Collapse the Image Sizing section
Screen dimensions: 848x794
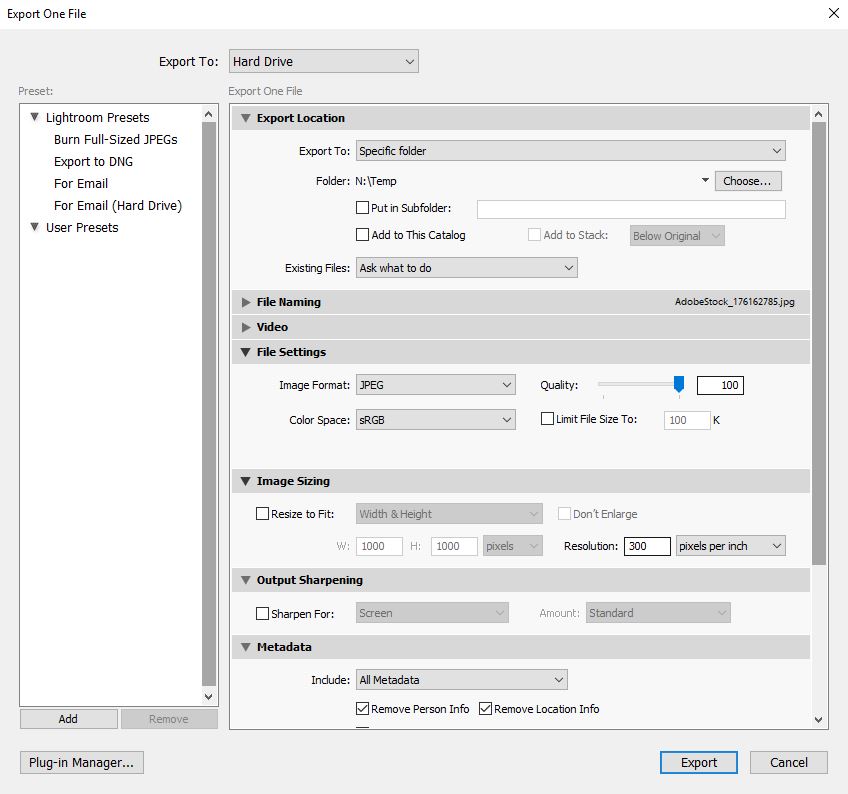246,481
